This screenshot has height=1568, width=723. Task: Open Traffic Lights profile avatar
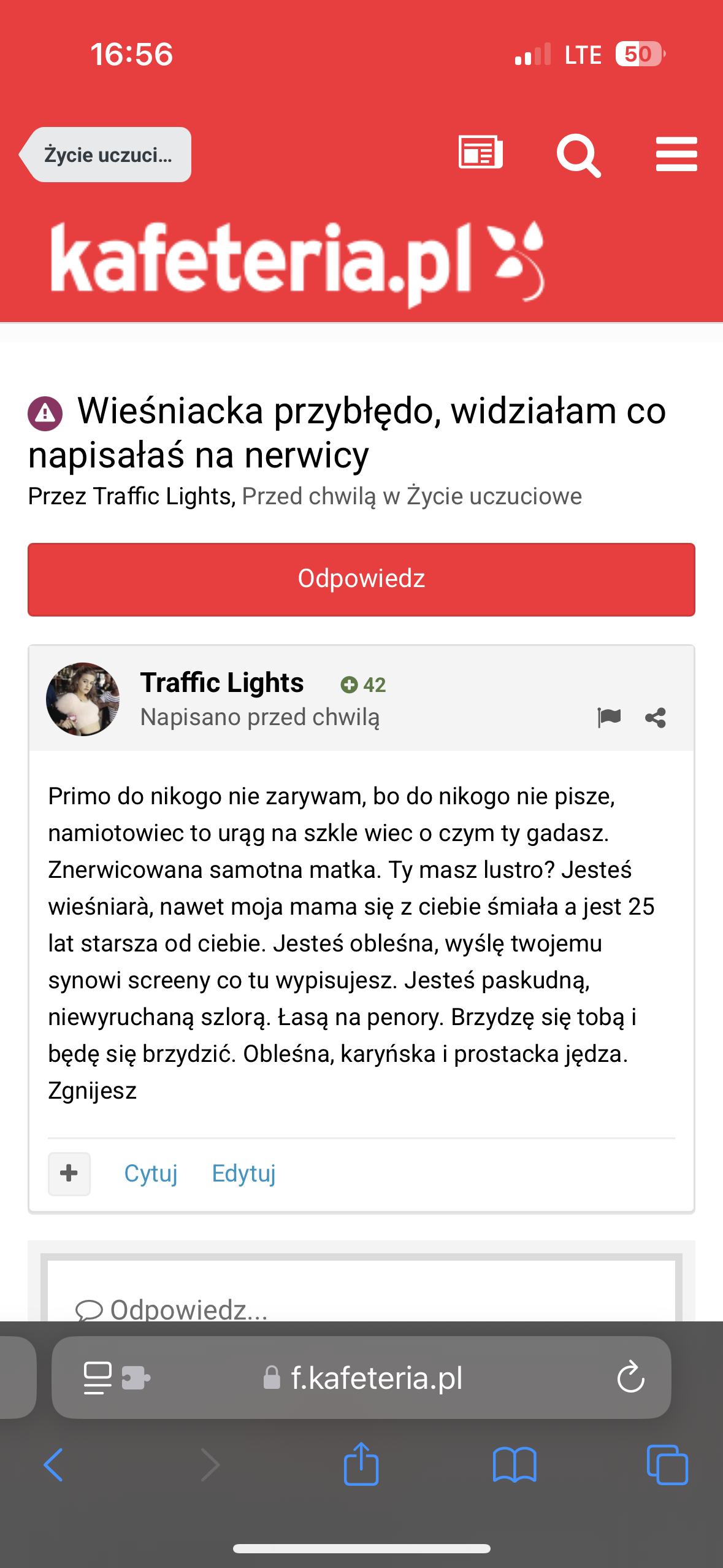click(83, 699)
